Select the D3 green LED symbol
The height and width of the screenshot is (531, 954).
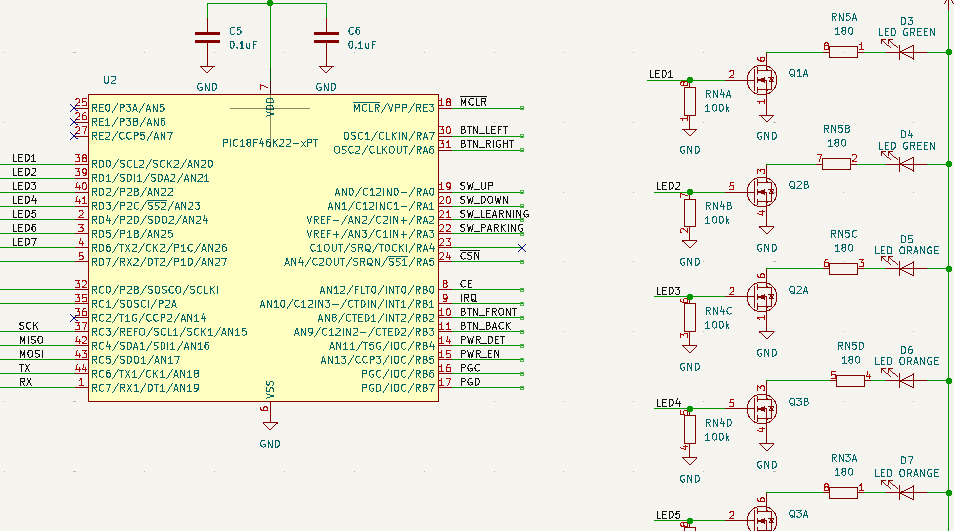point(907,50)
